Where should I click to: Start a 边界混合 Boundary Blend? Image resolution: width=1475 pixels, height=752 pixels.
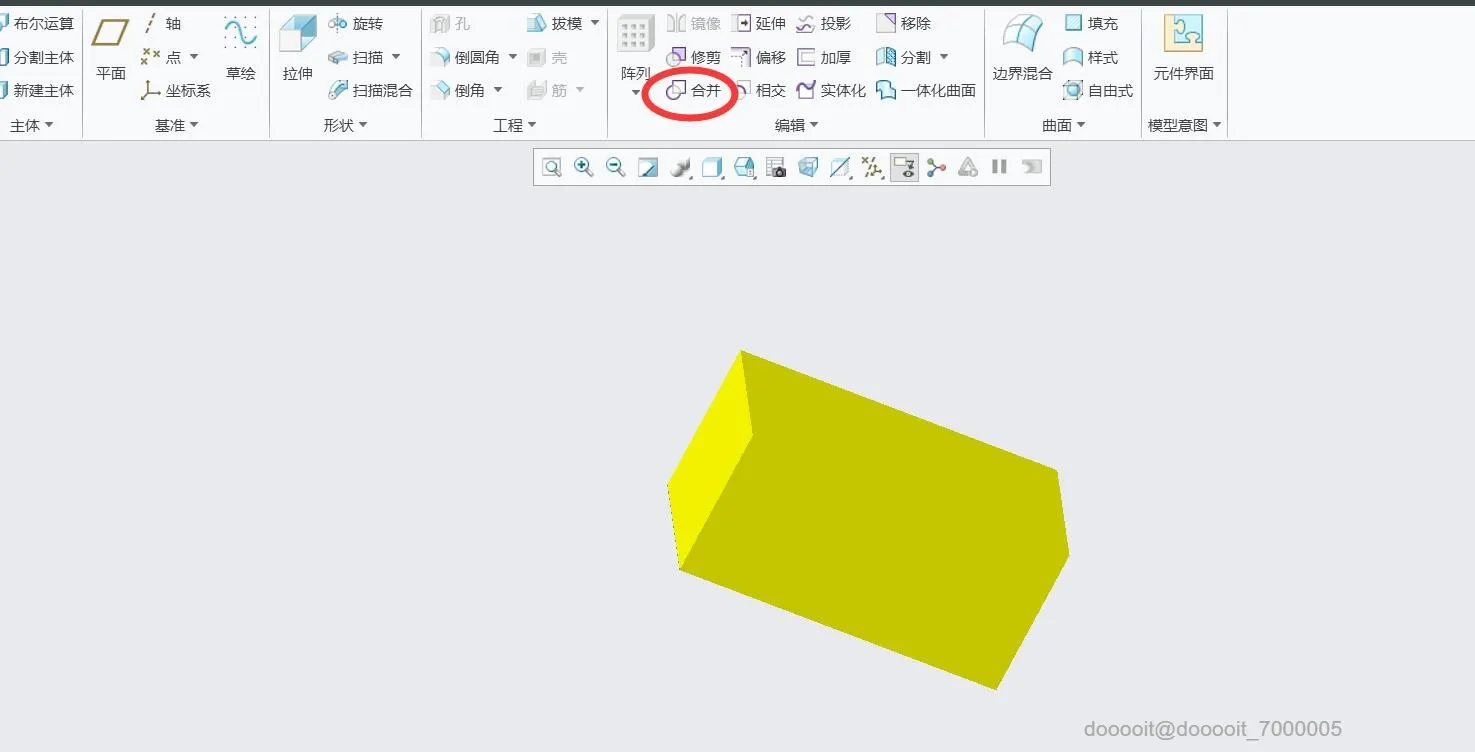[x=1022, y=47]
